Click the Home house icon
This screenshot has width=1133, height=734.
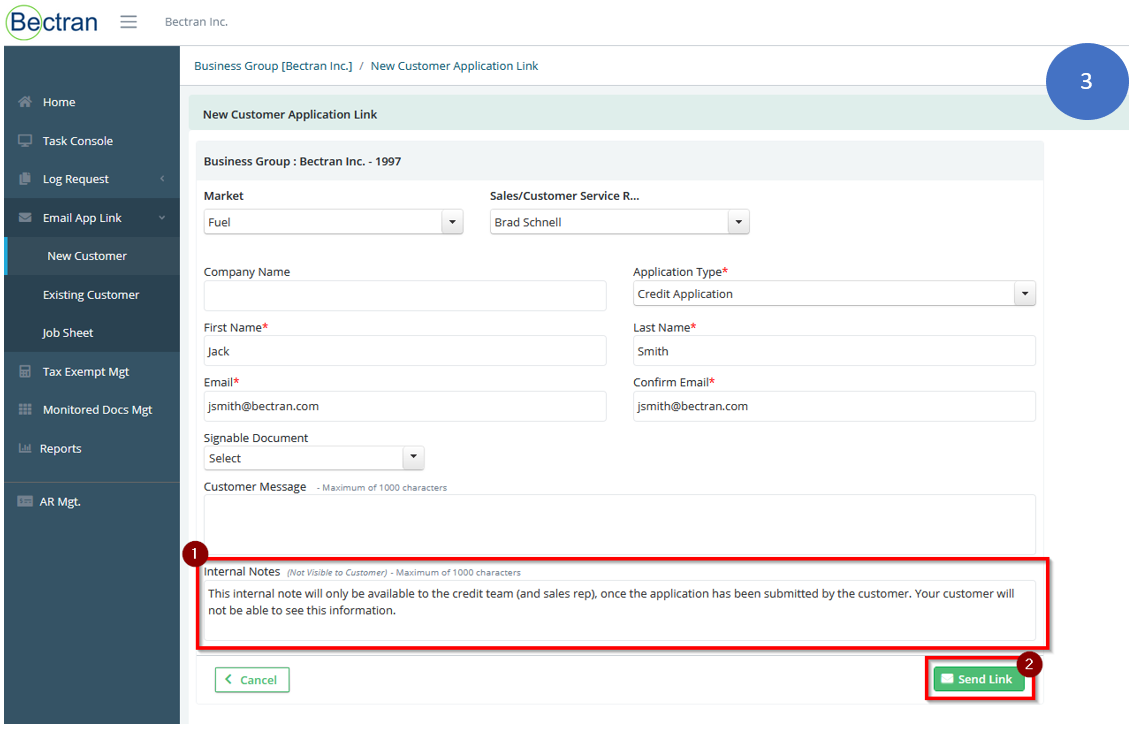tap(25, 102)
